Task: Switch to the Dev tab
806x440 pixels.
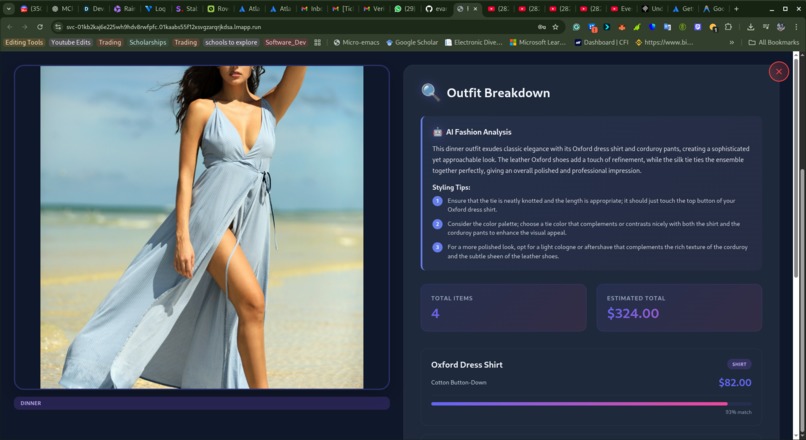Action: [94, 9]
